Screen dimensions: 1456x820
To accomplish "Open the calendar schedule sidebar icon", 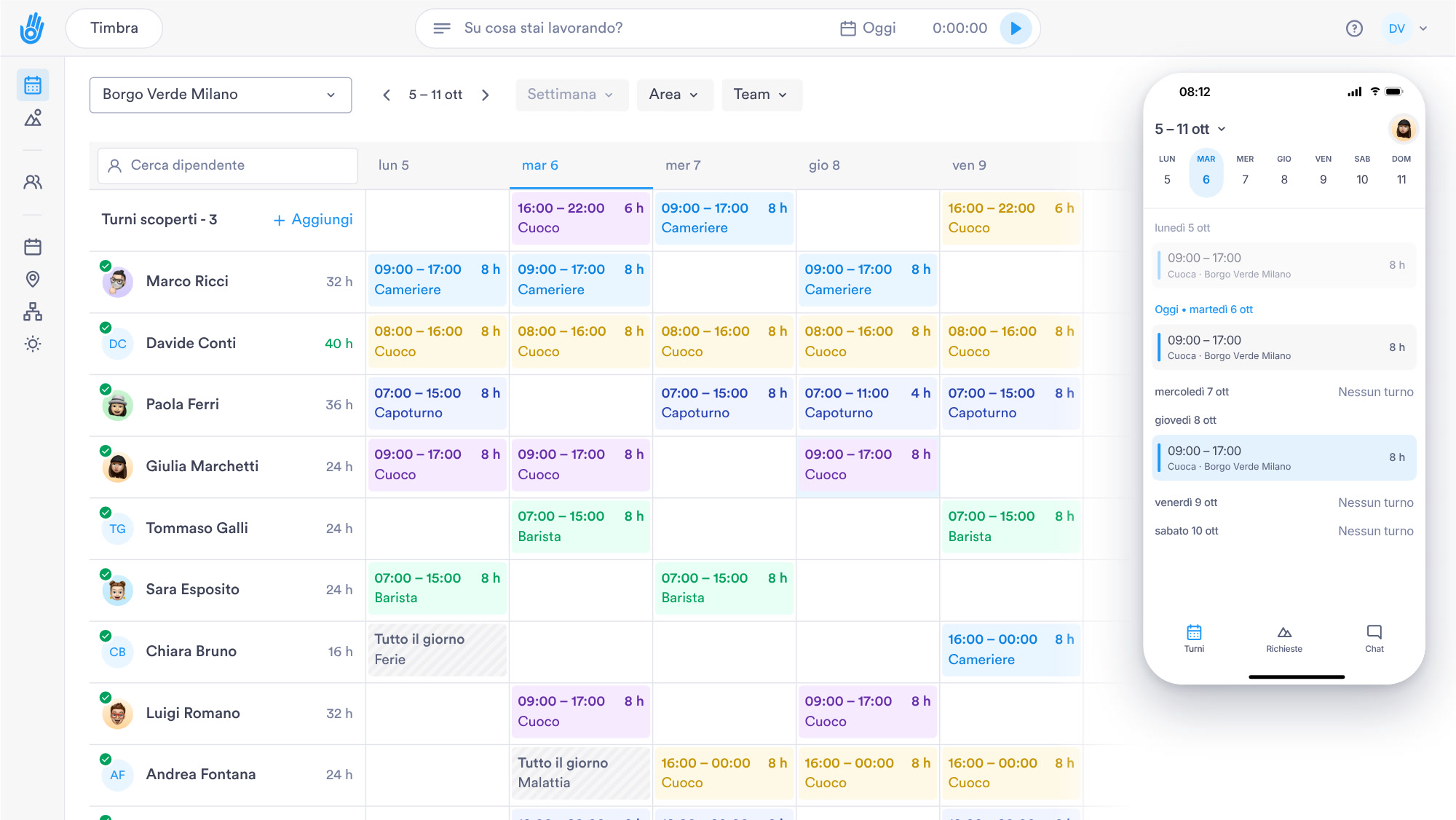I will pos(33,85).
